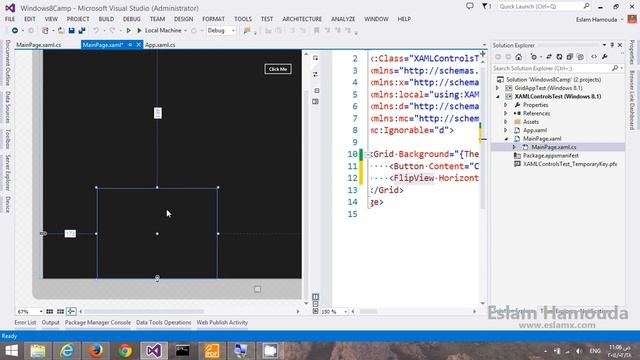Click Search Solution Explorer field

click(557, 69)
